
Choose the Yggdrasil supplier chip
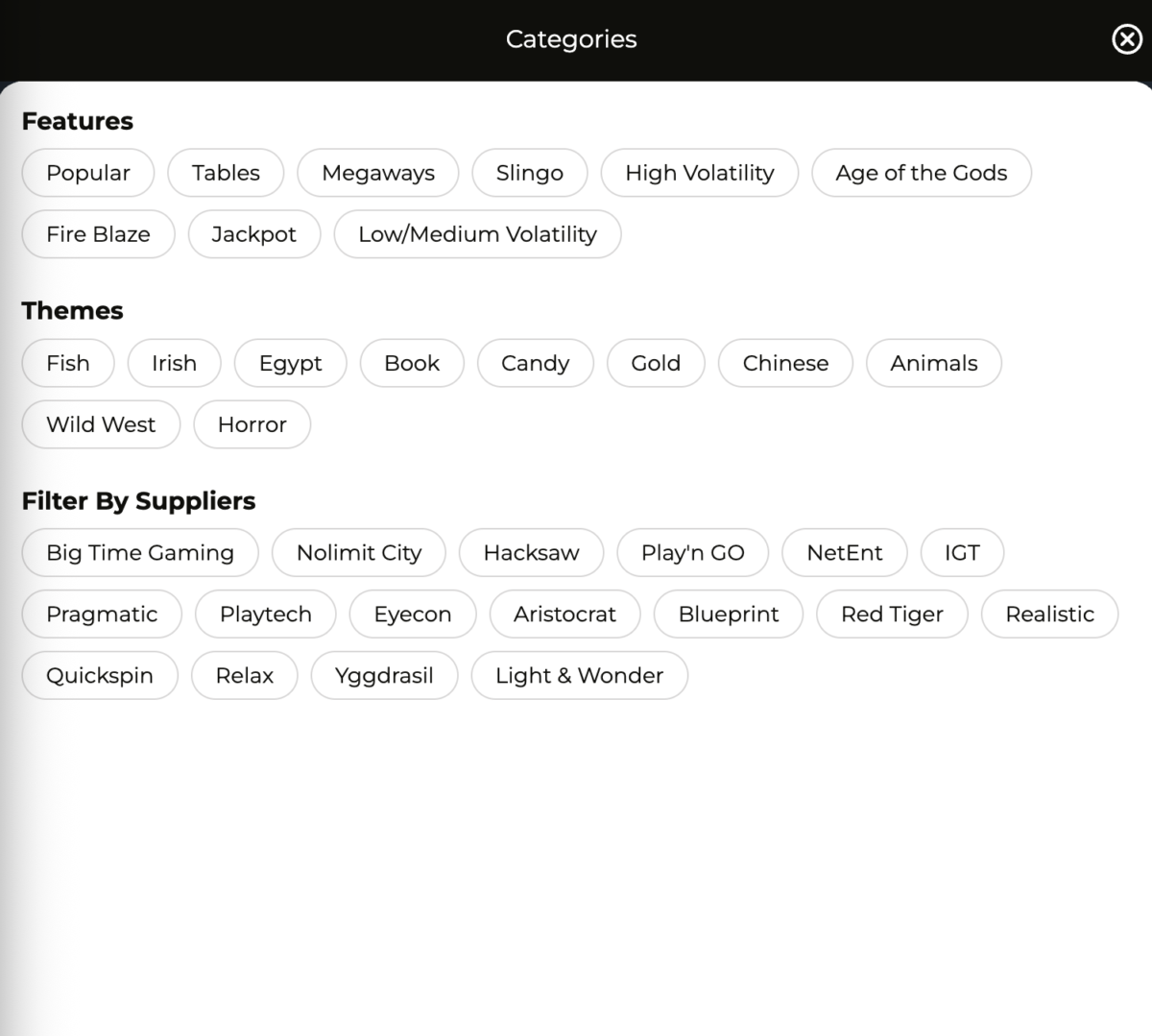tap(384, 676)
